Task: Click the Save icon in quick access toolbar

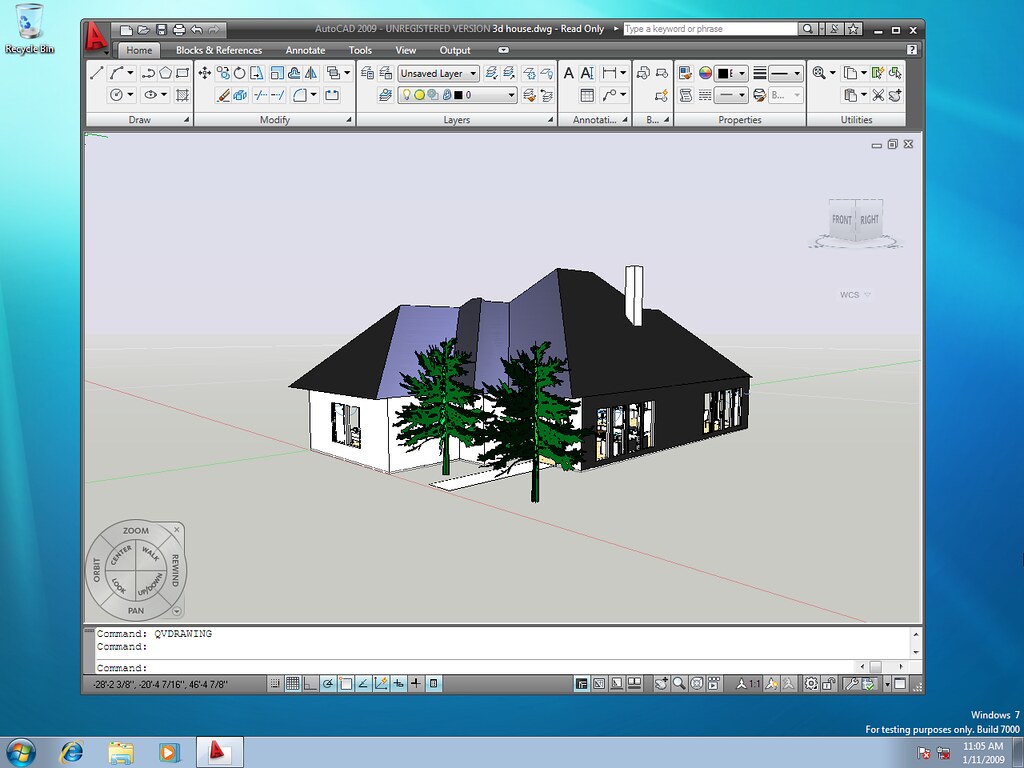Action: tap(161, 29)
